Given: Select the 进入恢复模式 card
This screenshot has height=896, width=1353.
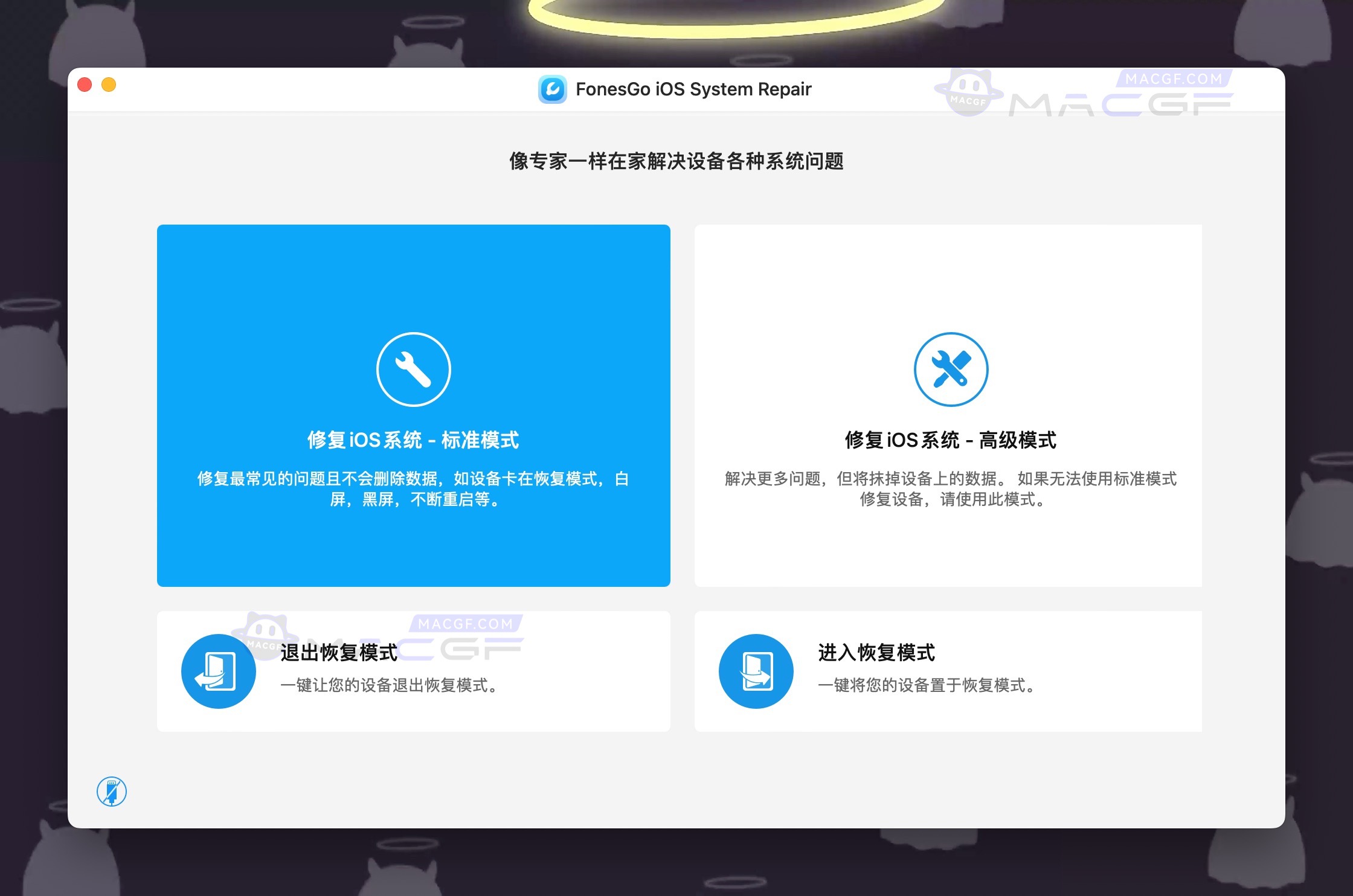Looking at the screenshot, I should coord(948,671).
